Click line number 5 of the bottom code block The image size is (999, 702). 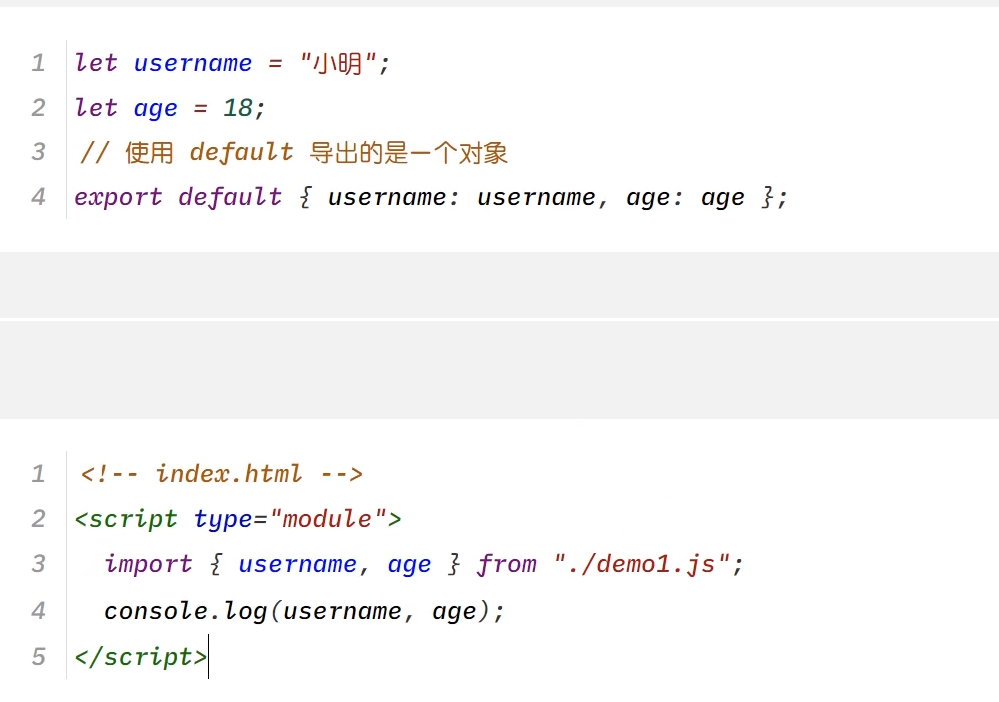click(38, 656)
